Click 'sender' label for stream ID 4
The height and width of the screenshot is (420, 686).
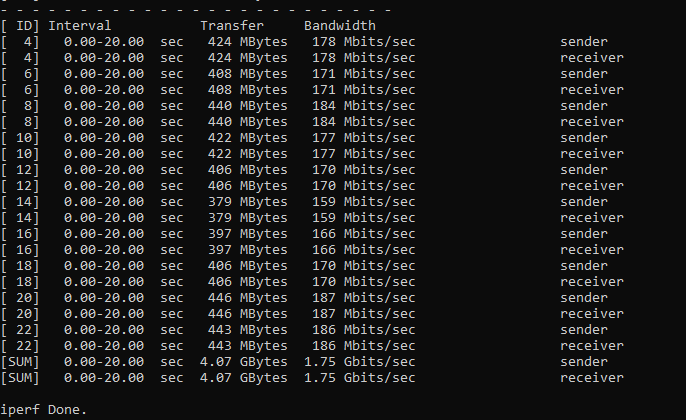pos(584,41)
